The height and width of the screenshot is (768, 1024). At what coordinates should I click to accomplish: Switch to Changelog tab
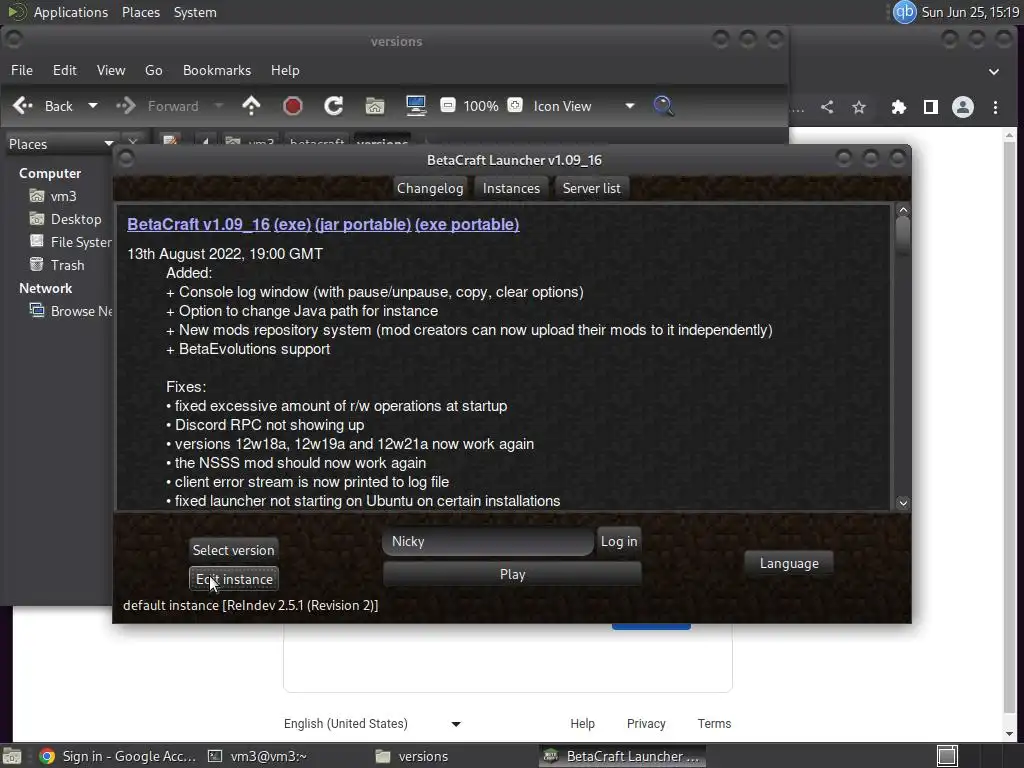pos(430,188)
